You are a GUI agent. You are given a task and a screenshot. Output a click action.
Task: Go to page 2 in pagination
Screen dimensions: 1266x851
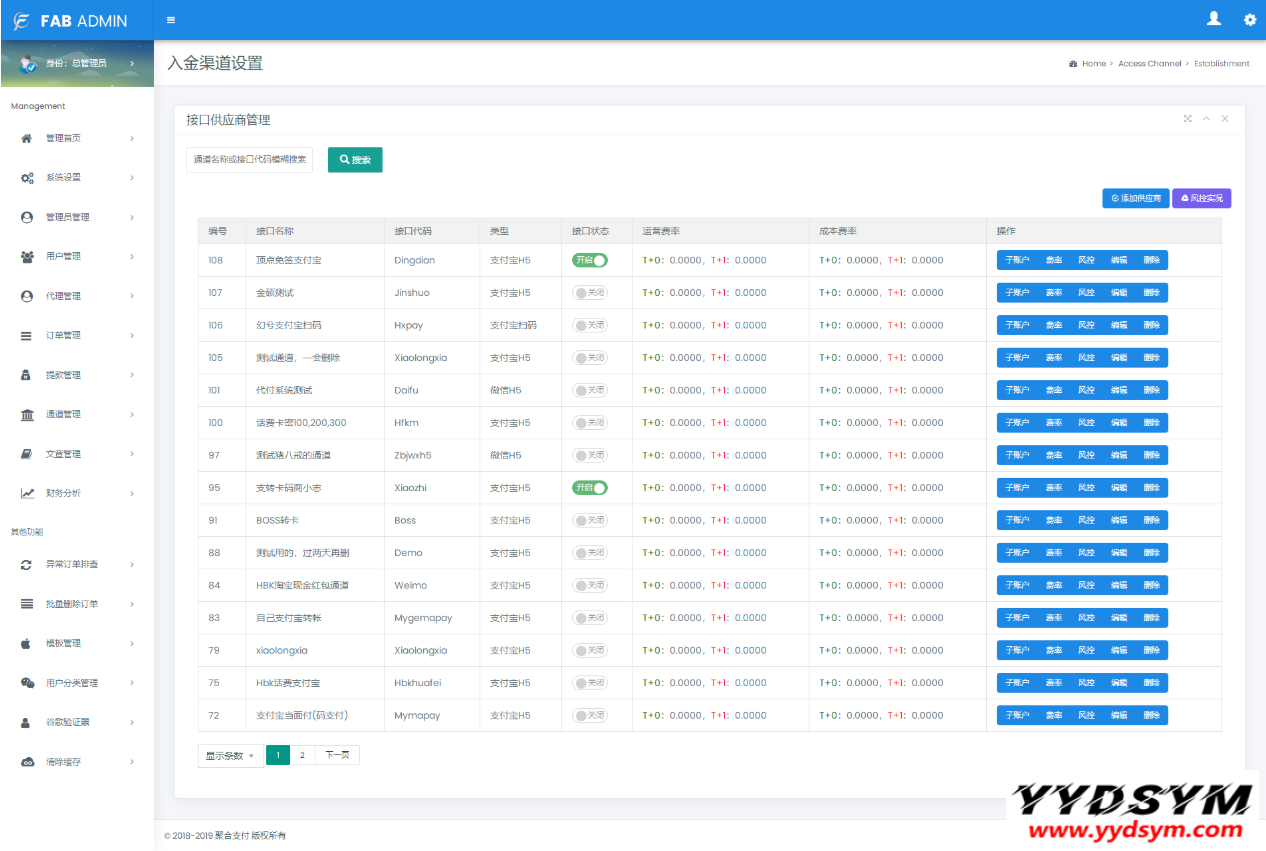coord(302,756)
